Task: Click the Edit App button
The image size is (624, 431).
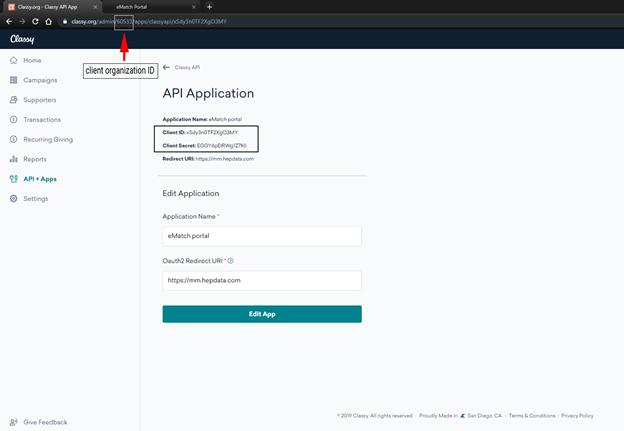Action: 262,314
